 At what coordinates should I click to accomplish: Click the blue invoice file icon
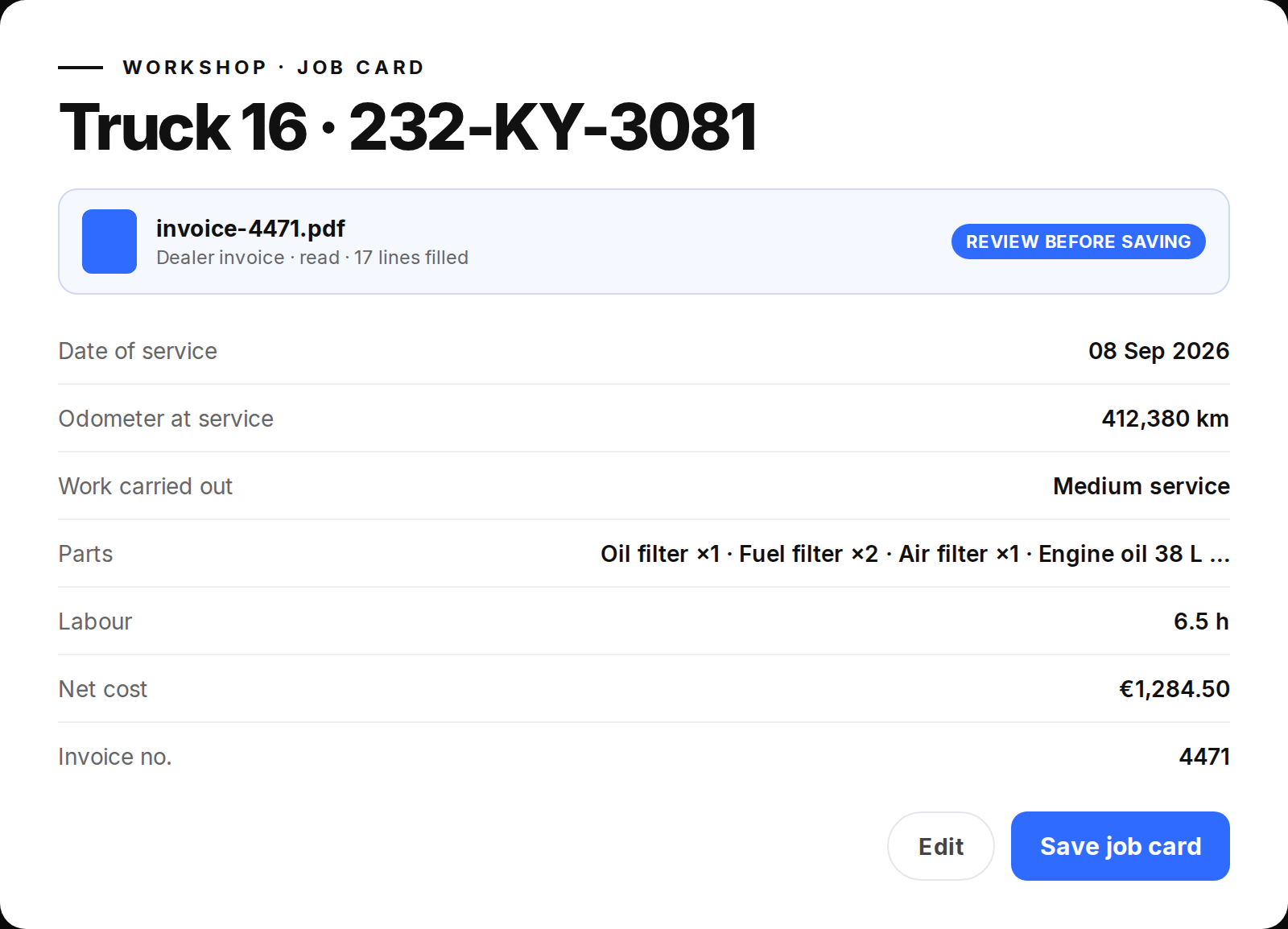(x=109, y=242)
